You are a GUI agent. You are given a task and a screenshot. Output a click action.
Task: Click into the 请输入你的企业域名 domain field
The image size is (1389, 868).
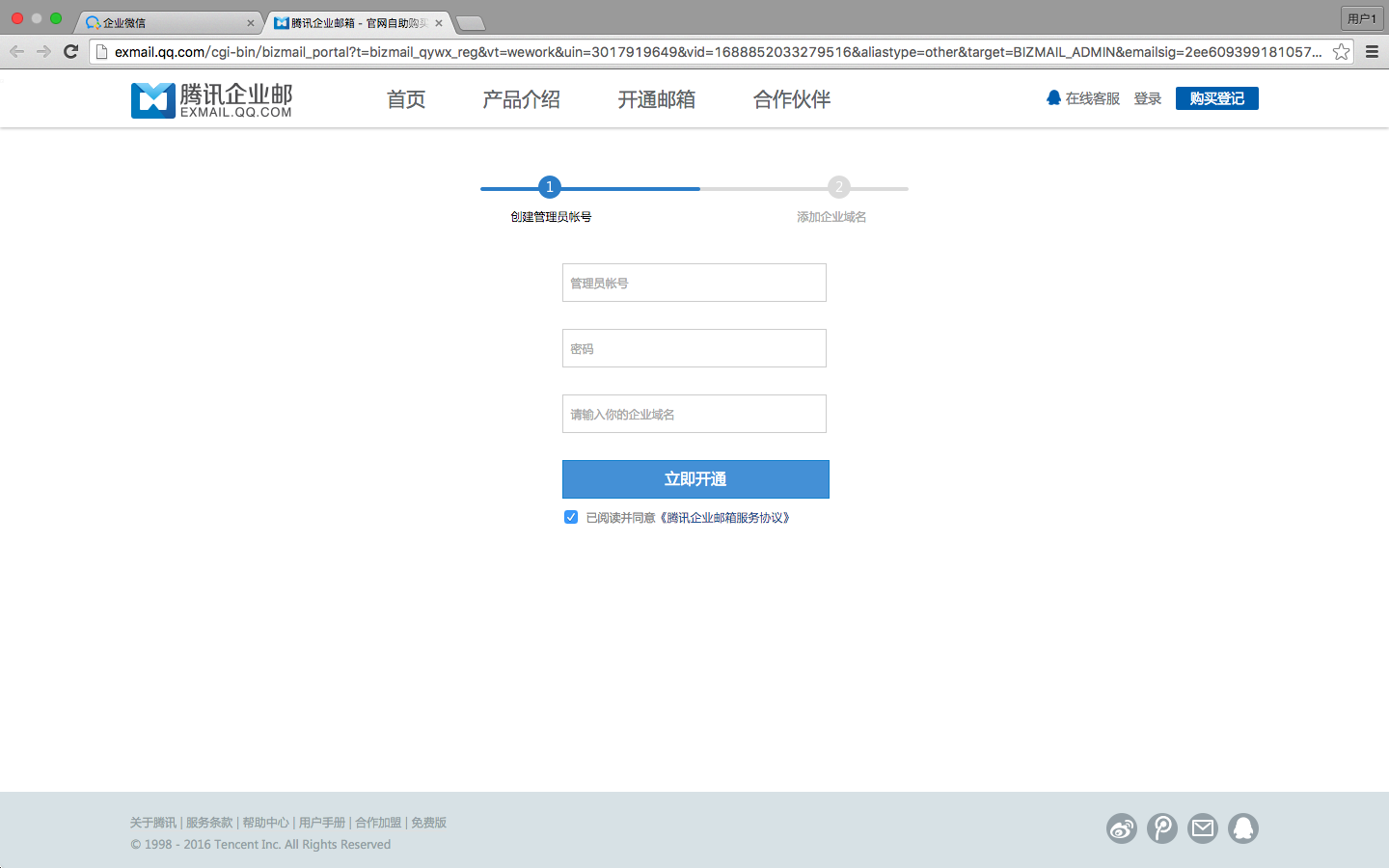694,414
